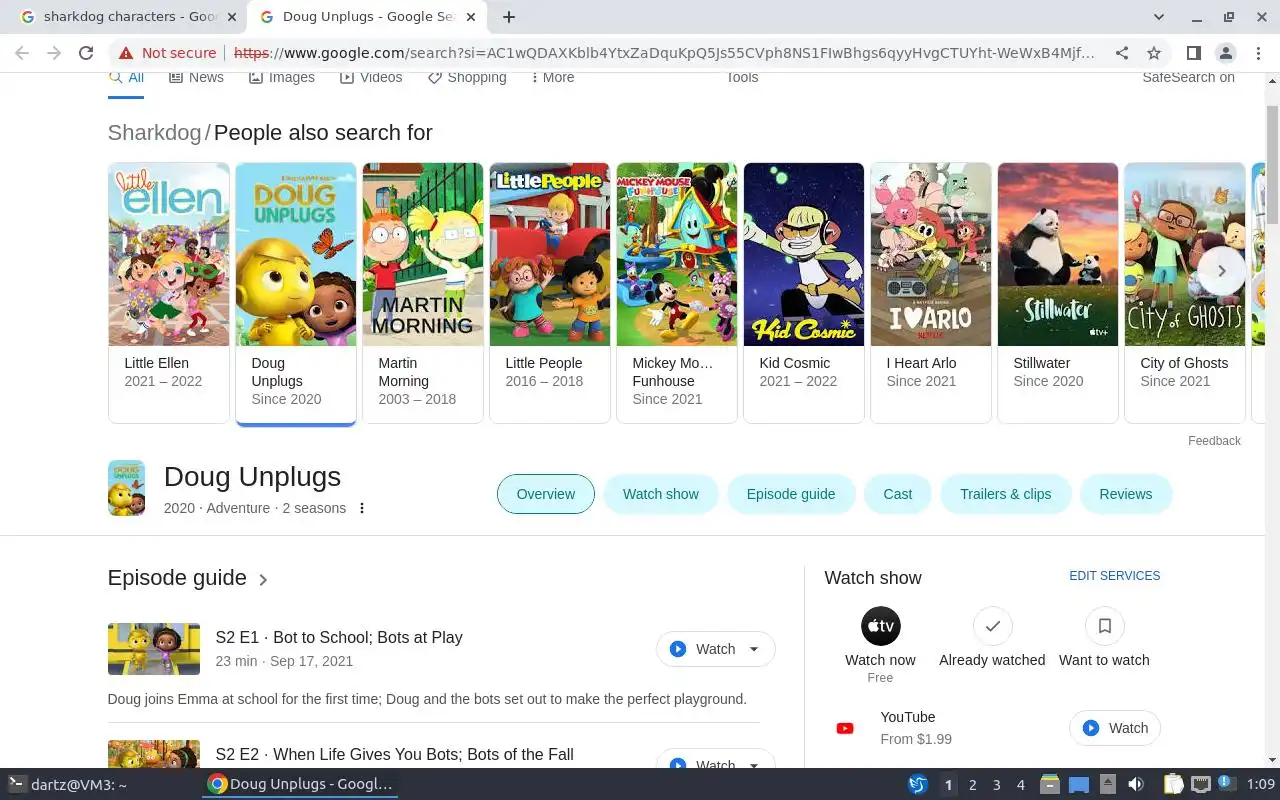Go back to the previous page

pyautogui.click(x=22, y=53)
